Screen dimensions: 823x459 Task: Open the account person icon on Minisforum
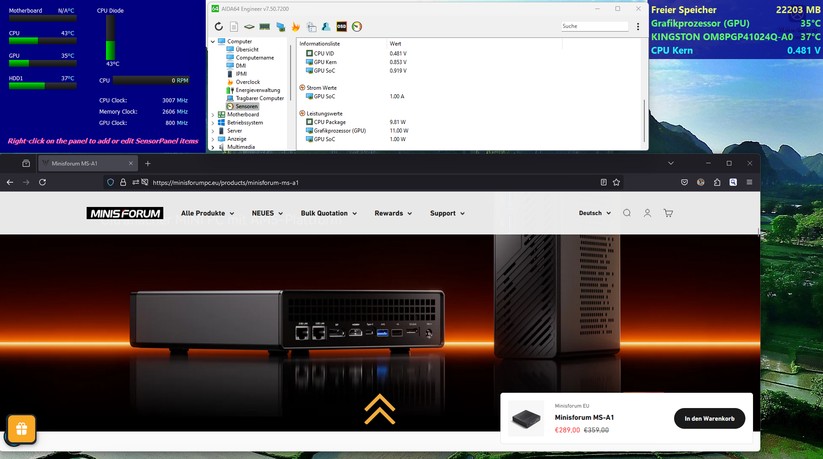pos(647,213)
